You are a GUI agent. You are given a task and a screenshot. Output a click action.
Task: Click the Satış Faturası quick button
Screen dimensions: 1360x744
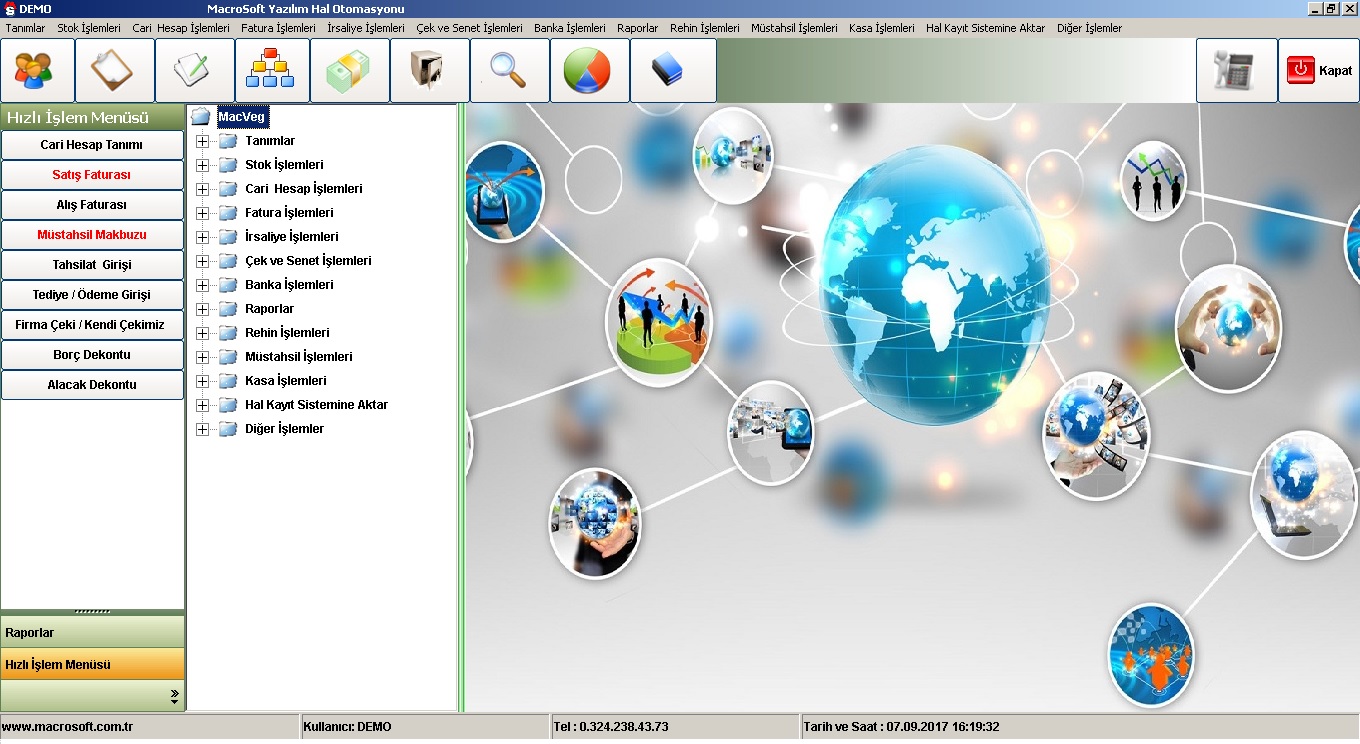92,175
